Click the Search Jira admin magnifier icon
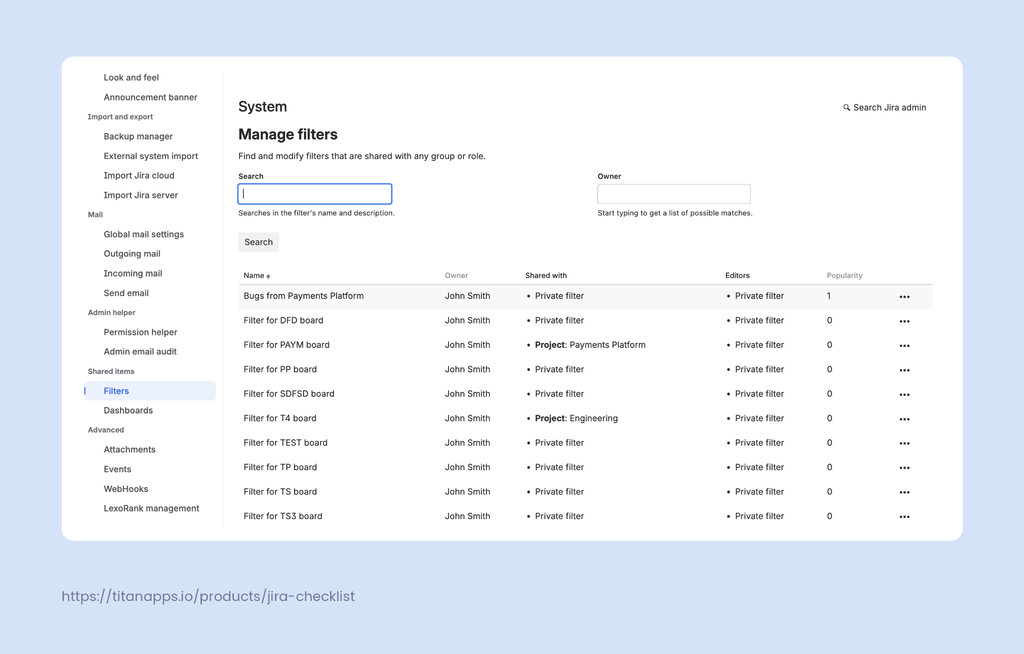The height and width of the screenshot is (654, 1024). click(x=846, y=107)
